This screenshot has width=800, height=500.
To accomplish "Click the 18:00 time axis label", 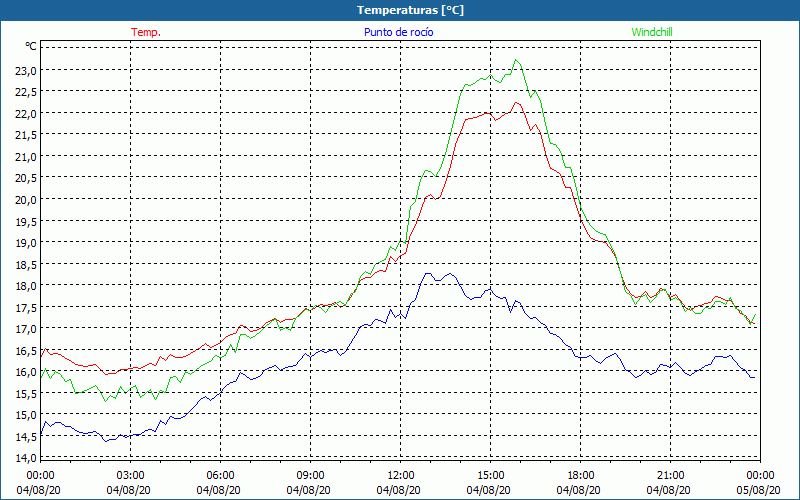I will pyautogui.click(x=580, y=475).
